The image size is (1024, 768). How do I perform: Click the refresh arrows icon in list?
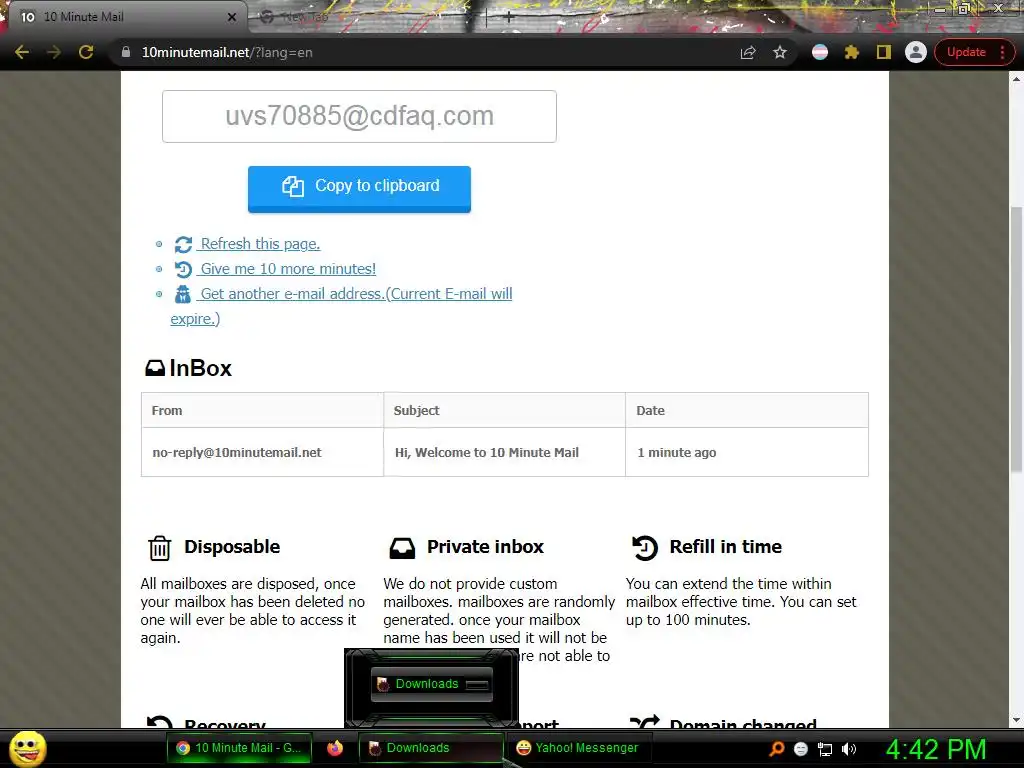183,244
